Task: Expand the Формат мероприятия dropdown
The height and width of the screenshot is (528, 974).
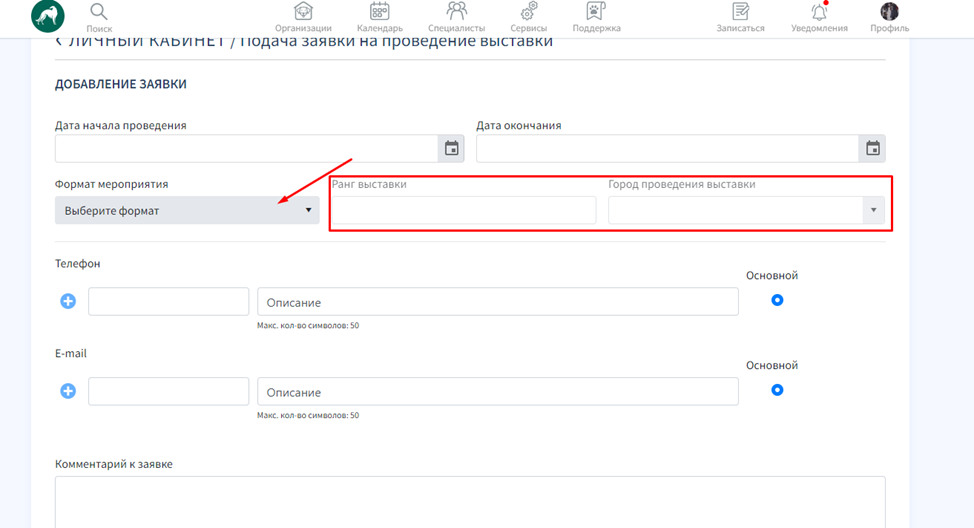Action: 187,210
